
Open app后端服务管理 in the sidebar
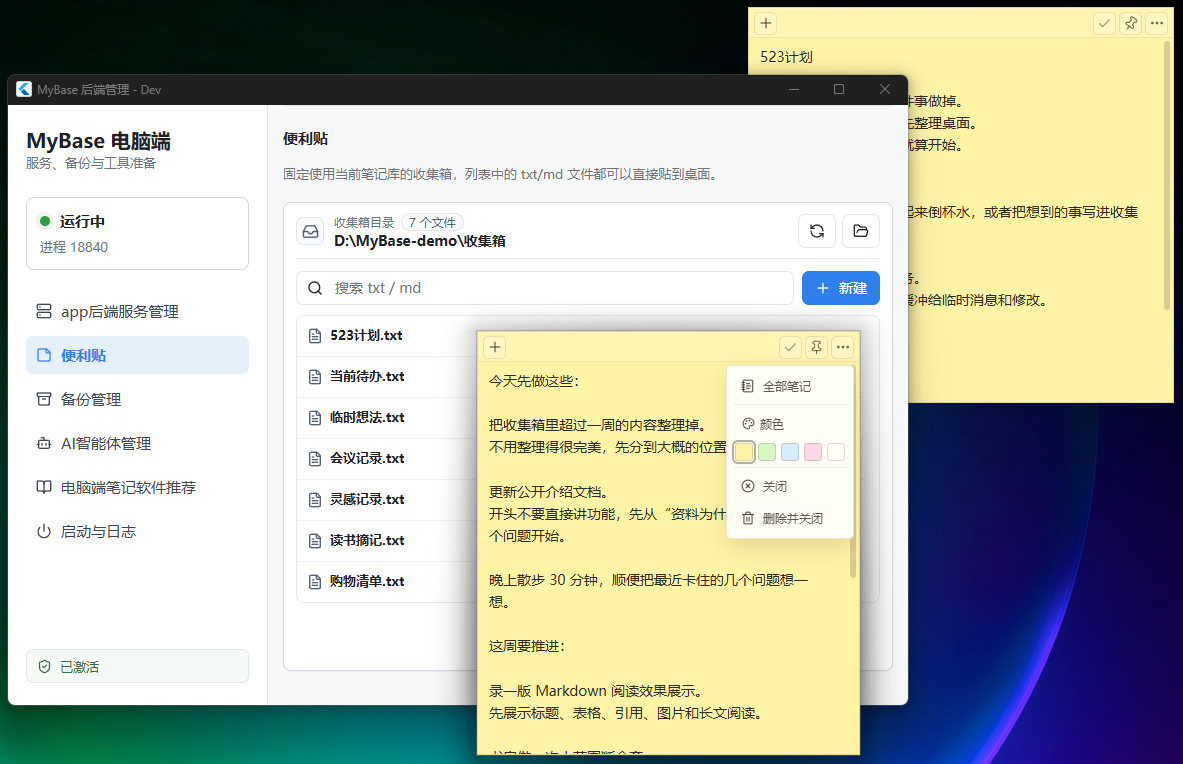click(137, 311)
